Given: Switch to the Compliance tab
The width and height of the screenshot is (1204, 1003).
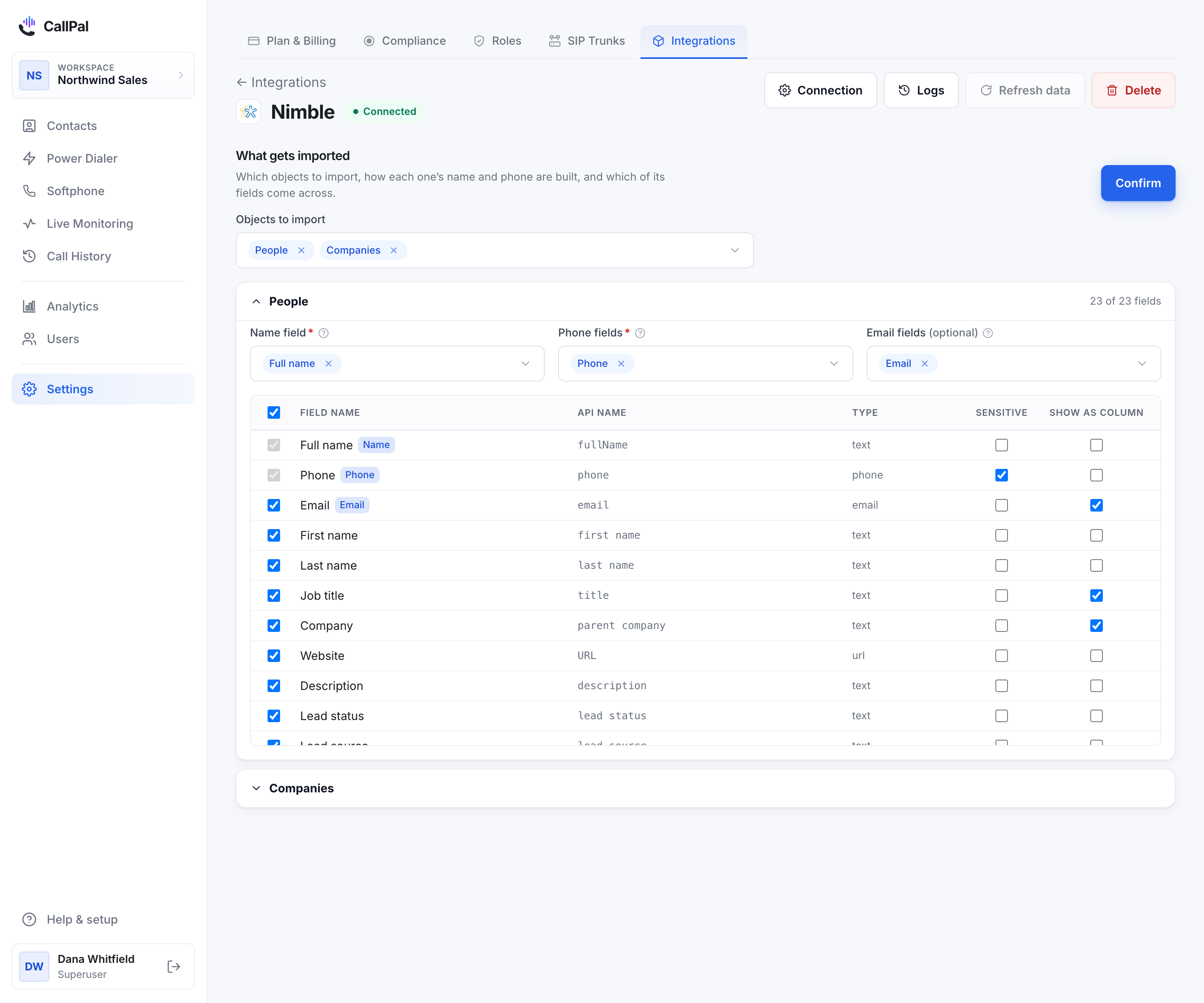Looking at the screenshot, I should [405, 41].
